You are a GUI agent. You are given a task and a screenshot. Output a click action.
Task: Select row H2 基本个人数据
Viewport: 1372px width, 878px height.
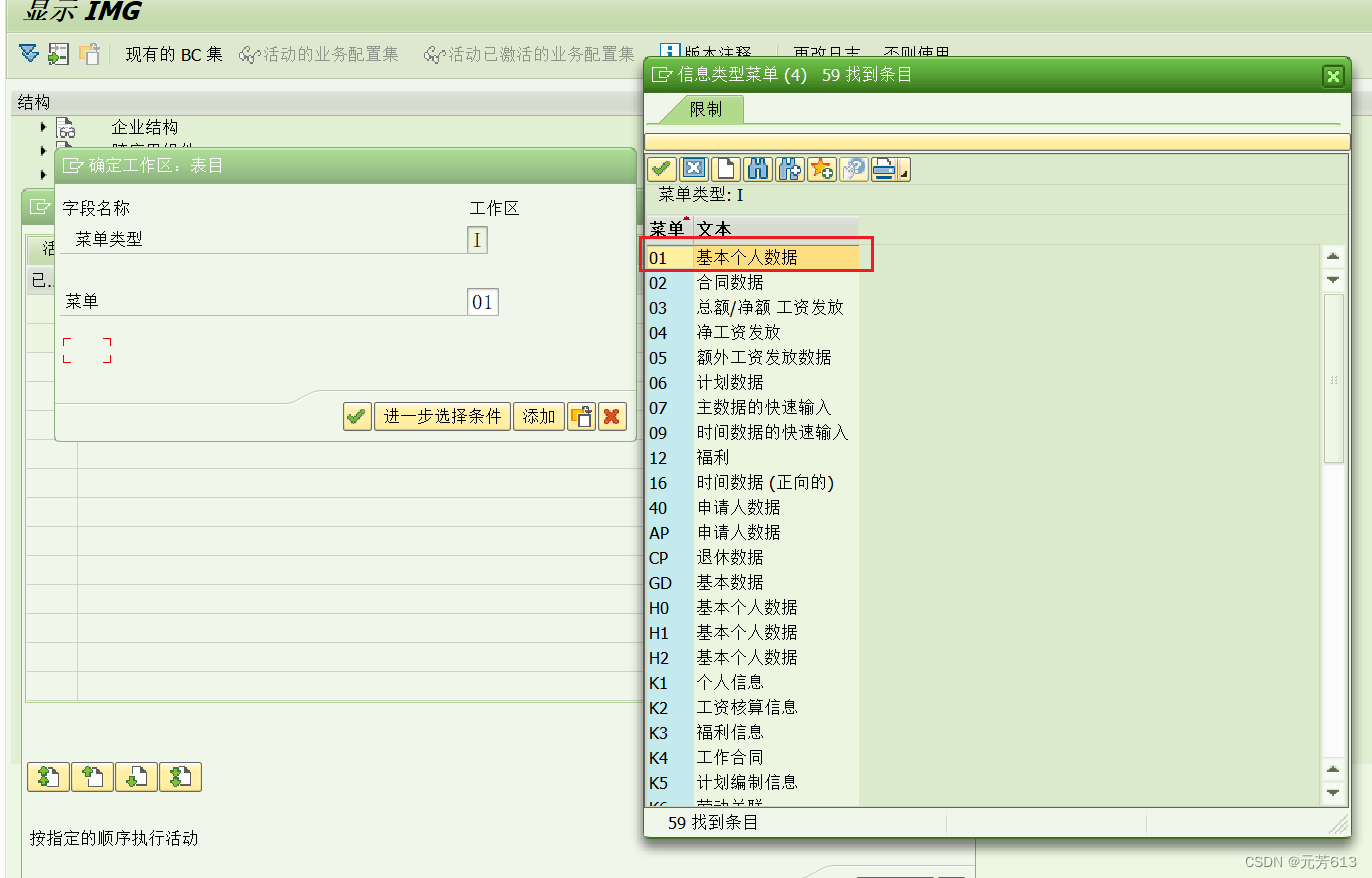point(752,658)
